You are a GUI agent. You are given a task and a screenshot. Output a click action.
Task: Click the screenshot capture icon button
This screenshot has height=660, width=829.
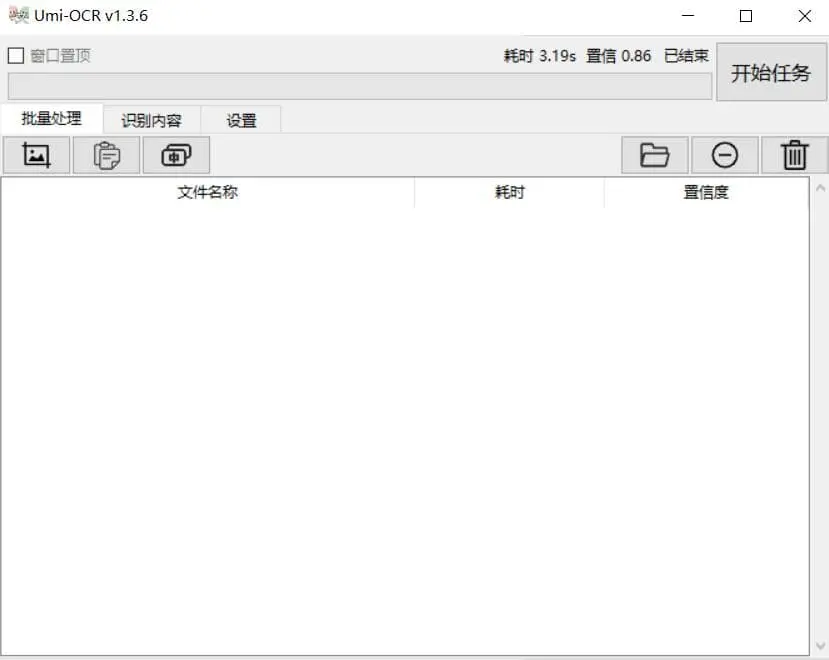(36, 155)
